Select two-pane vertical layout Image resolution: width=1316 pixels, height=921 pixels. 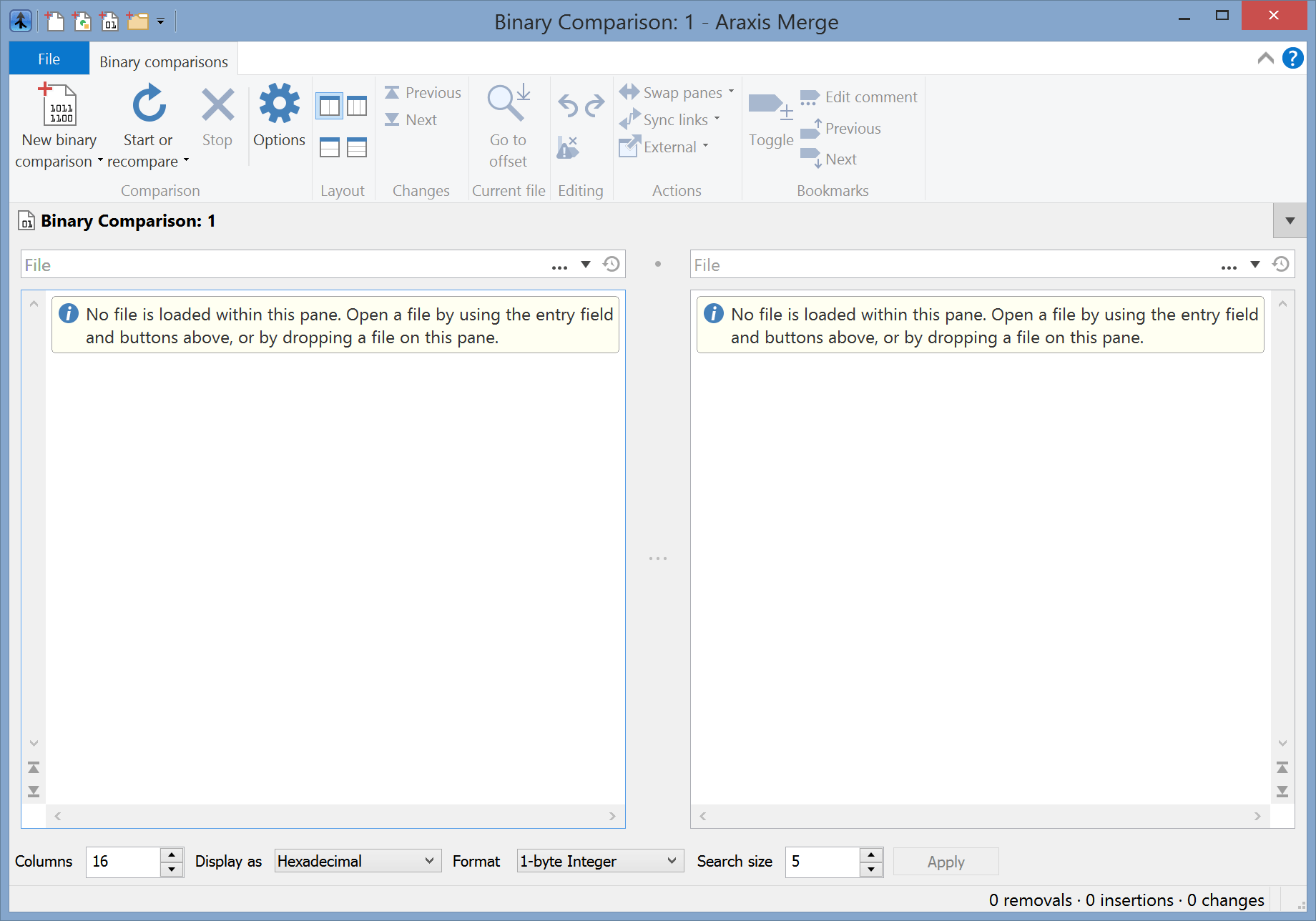329,107
